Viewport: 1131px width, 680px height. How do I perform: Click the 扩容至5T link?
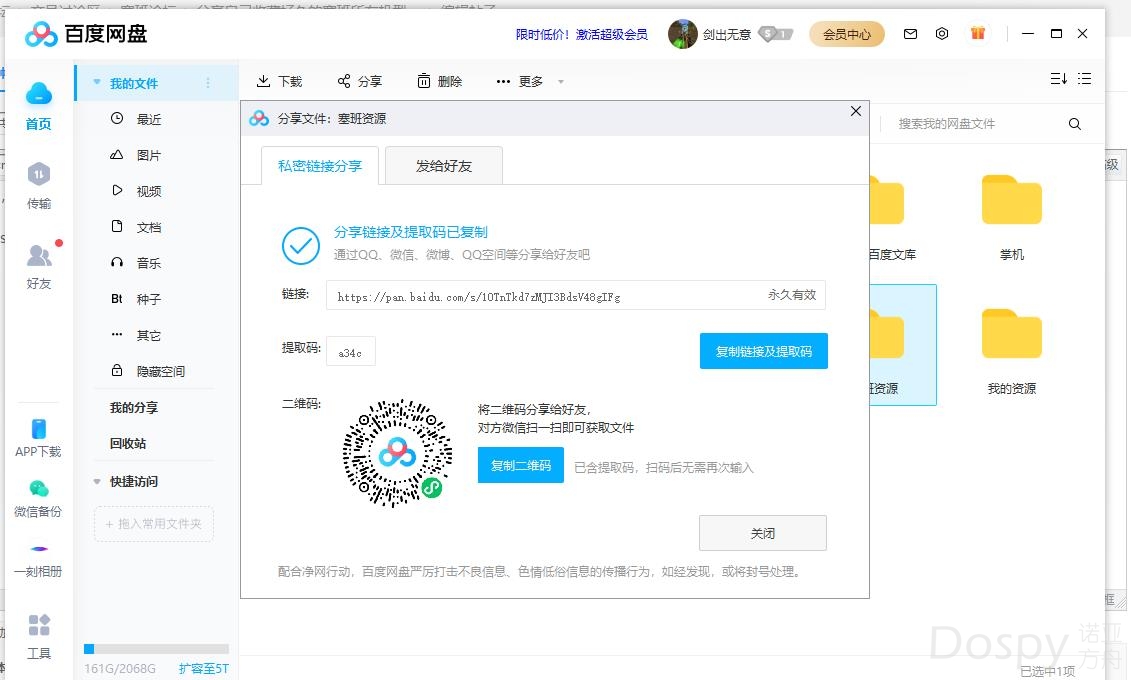tap(203, 668)
